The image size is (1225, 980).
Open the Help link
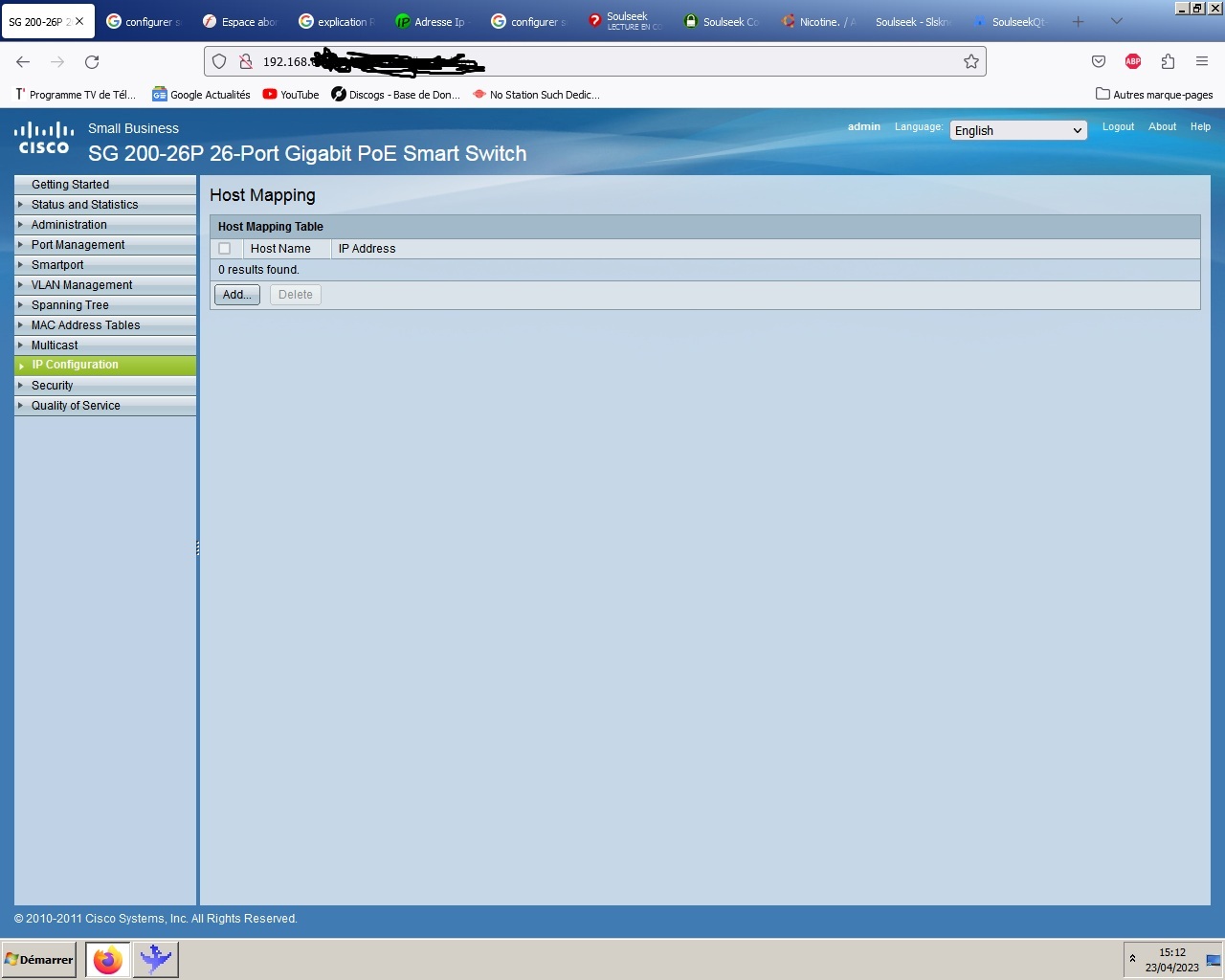[1200, 126]
